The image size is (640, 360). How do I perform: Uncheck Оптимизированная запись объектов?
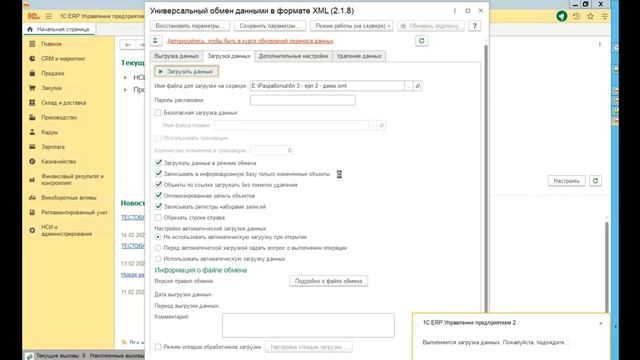(x=158, y=196)
